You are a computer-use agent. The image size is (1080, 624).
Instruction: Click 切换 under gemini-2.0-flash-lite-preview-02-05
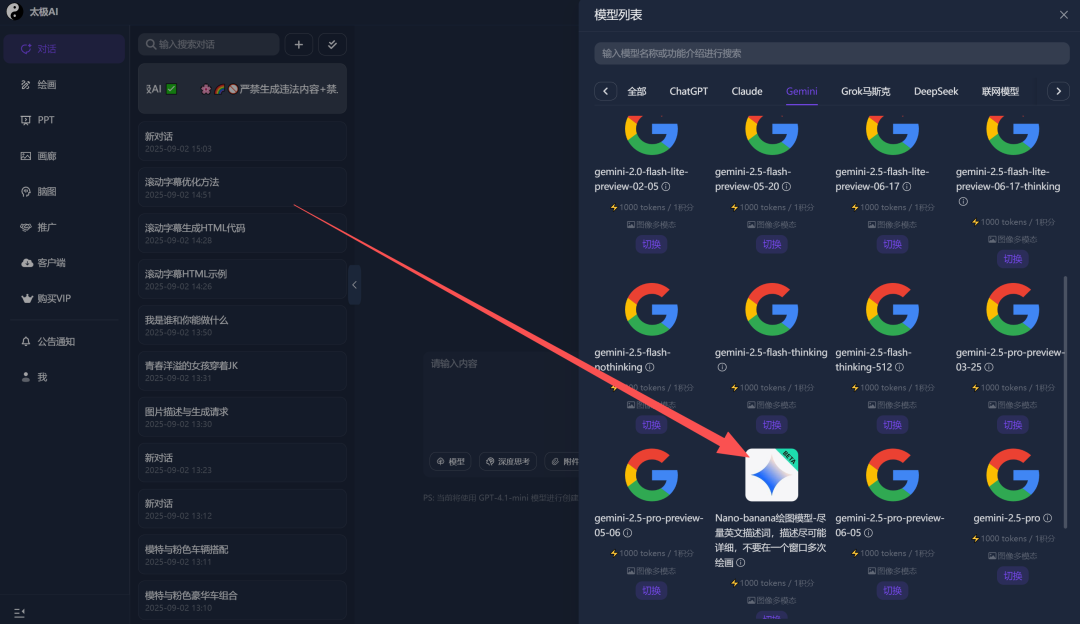[x=651, y=244]
